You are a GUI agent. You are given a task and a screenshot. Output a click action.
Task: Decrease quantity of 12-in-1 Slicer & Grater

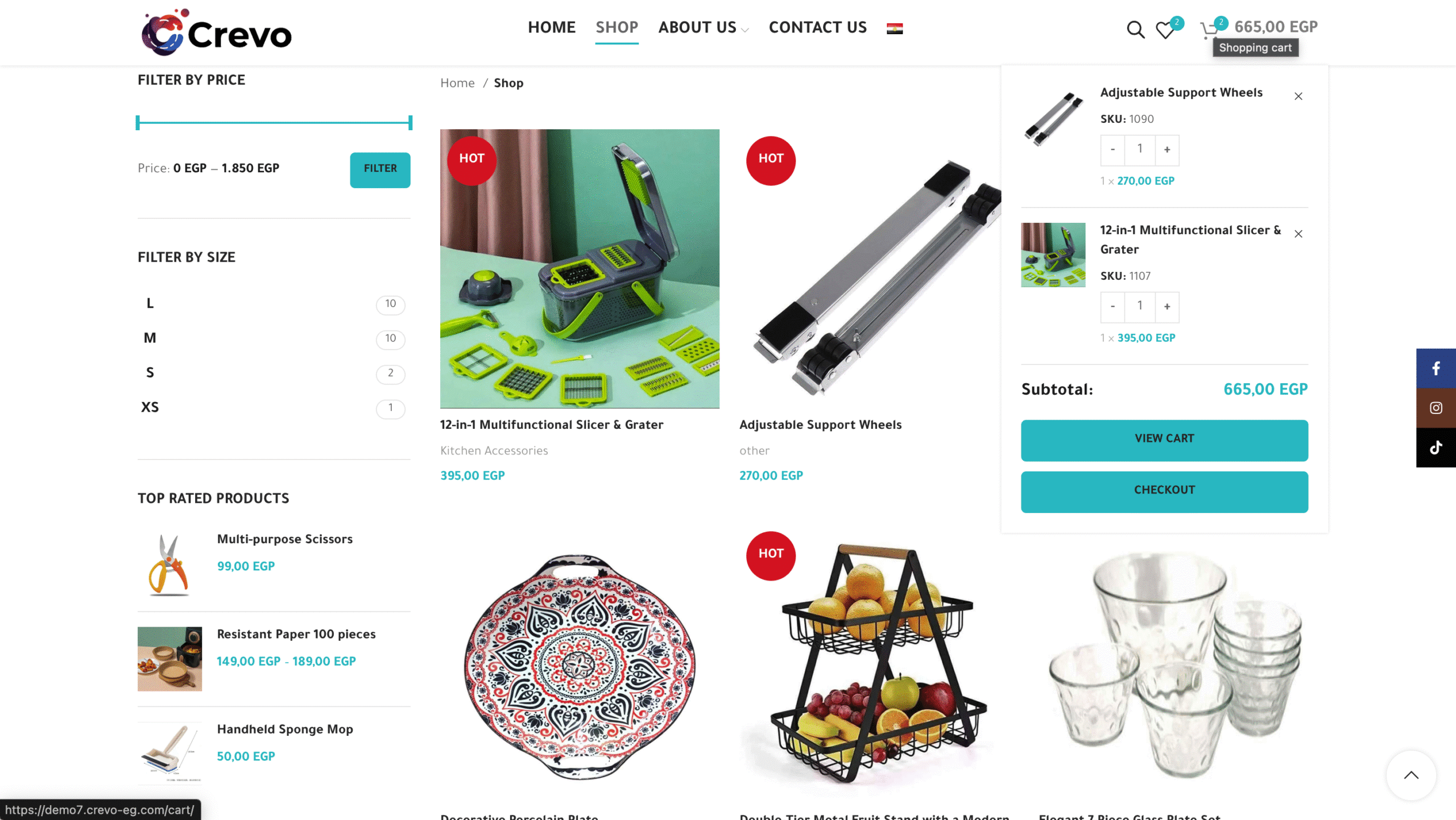[x=1112, y=307]
